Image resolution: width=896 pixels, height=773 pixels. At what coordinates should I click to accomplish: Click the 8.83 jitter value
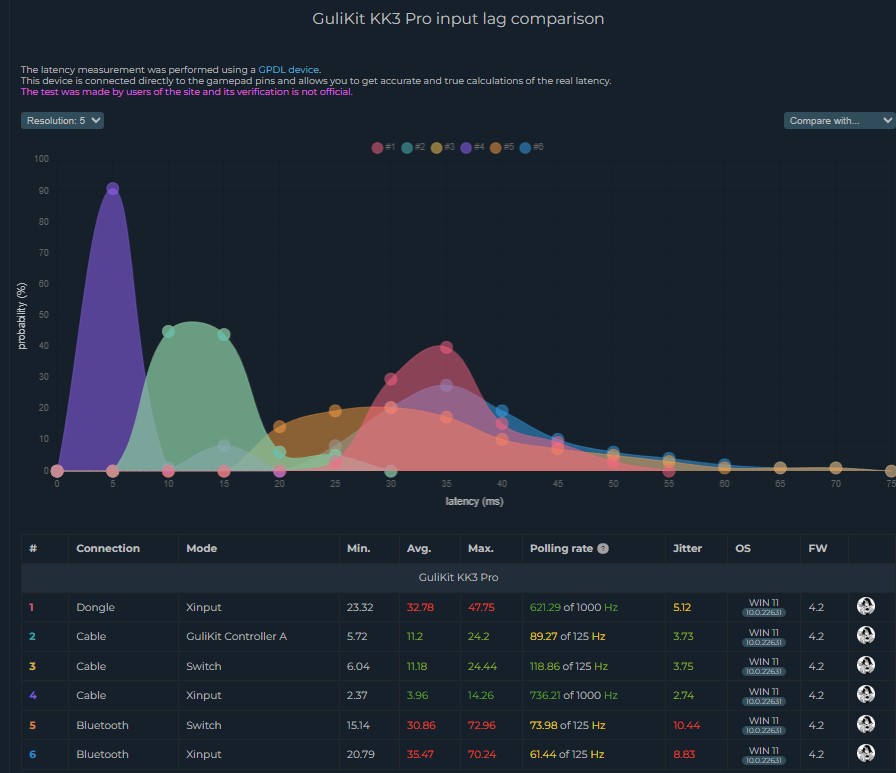pos(684,754)
